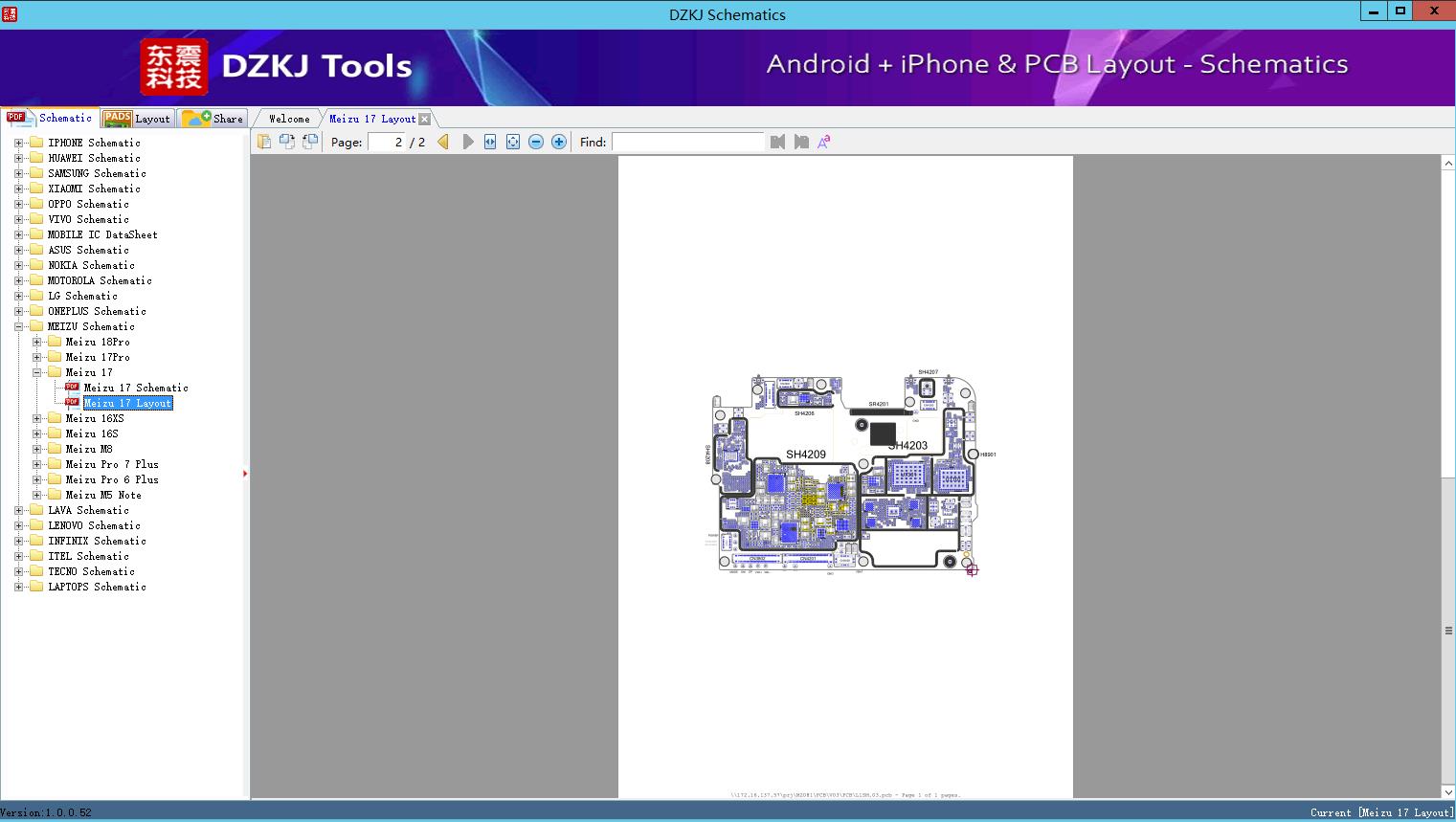Viewport: 1456px width, 822px height.
Task: Click the Current [Meizu 17 Layout] status text
Action: point(1381,812)
